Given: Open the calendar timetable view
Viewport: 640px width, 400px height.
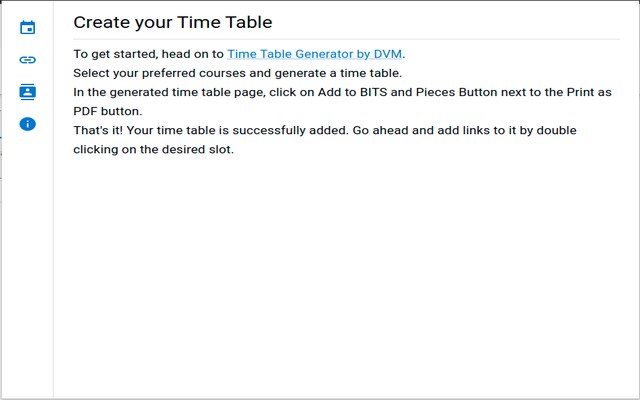Looking at the screenshot, I should point(28,28).
